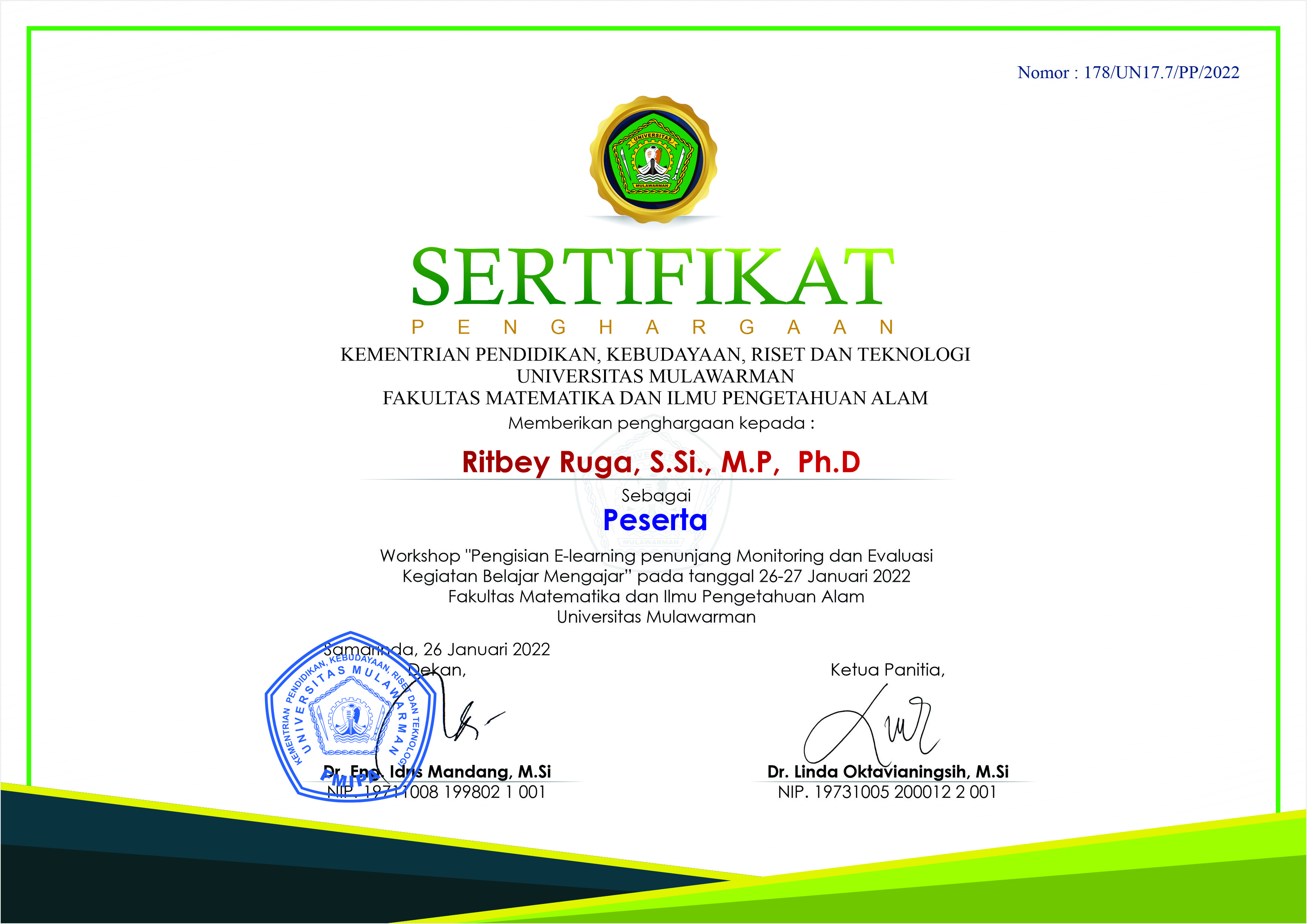Click the PENGHARGAAN subtitle text

[652, 328]
